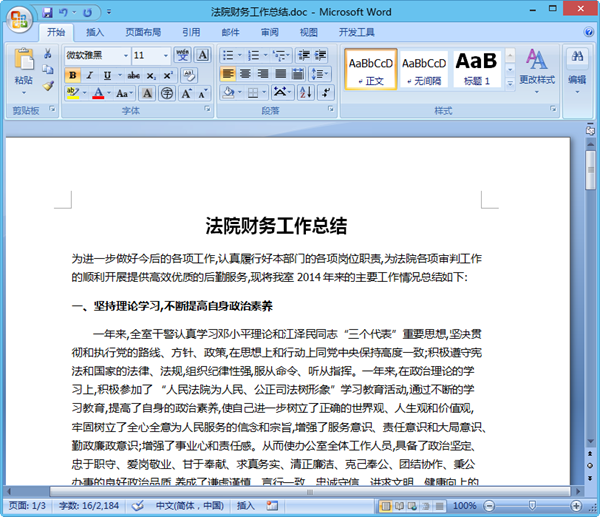Sort the selected text
600x517 pixels.
click(x=306, y=92)
